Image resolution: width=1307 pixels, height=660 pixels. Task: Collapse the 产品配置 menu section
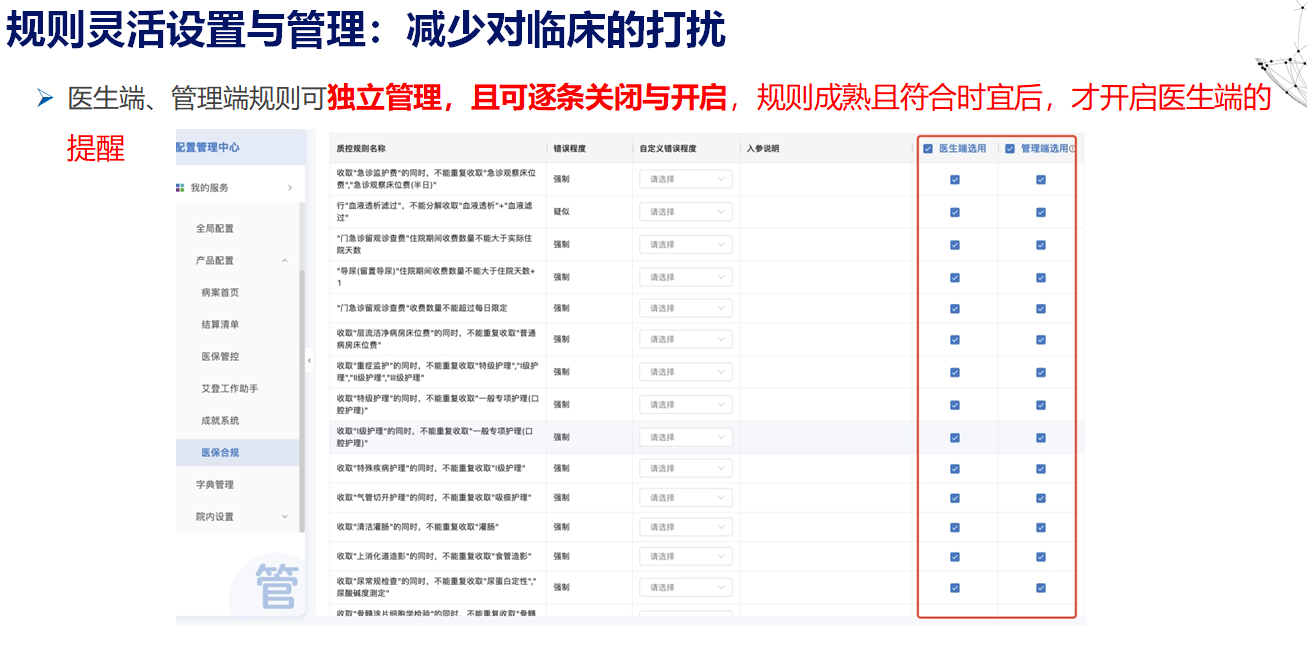tap(285, 260)
